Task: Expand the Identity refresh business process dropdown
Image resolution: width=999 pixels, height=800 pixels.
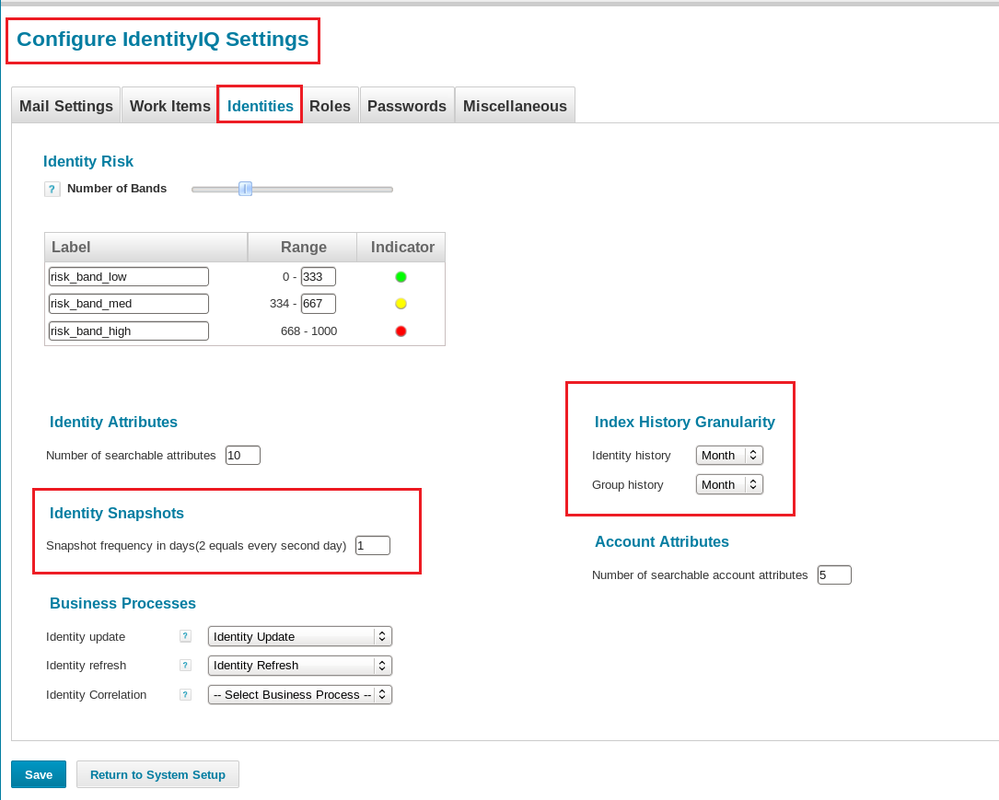Action: click(299, 665)
